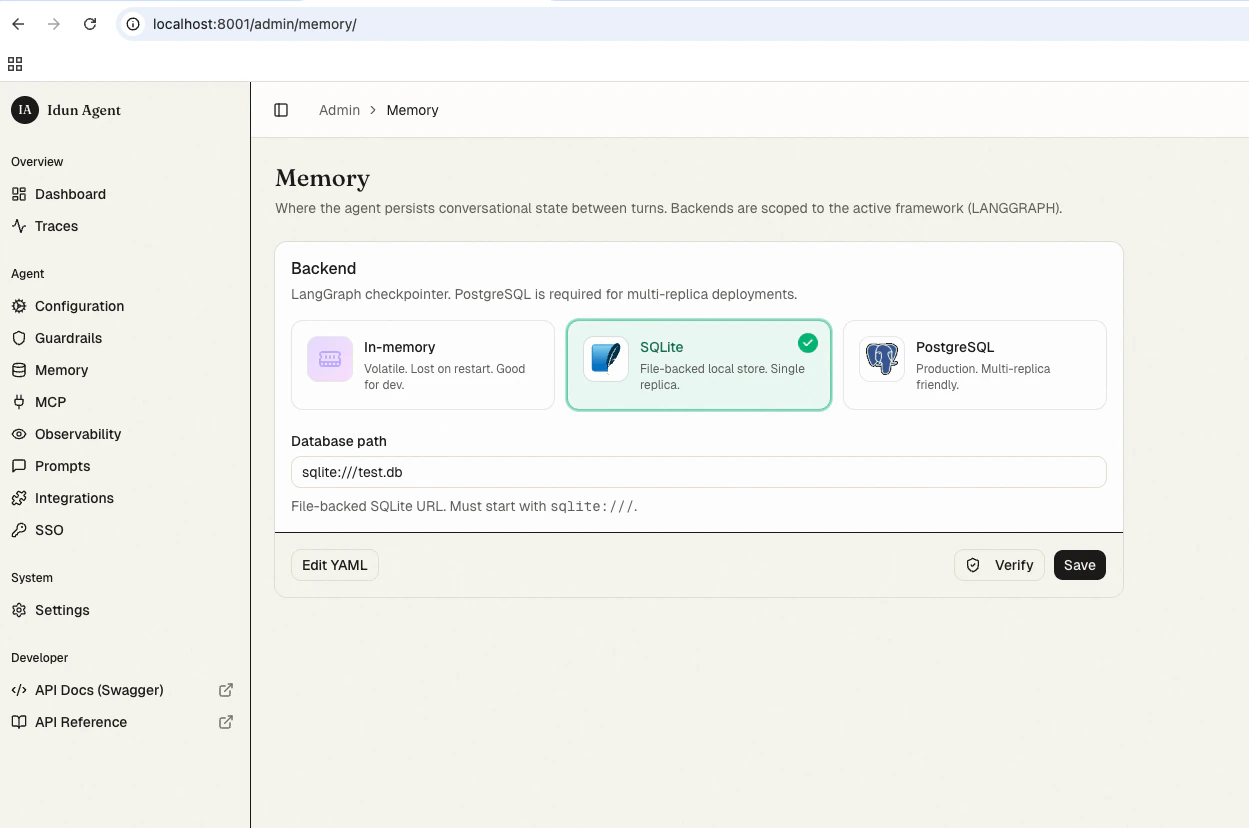Click the browser address bar URL
Screen dimensions: 1249x828
point(254,24)
